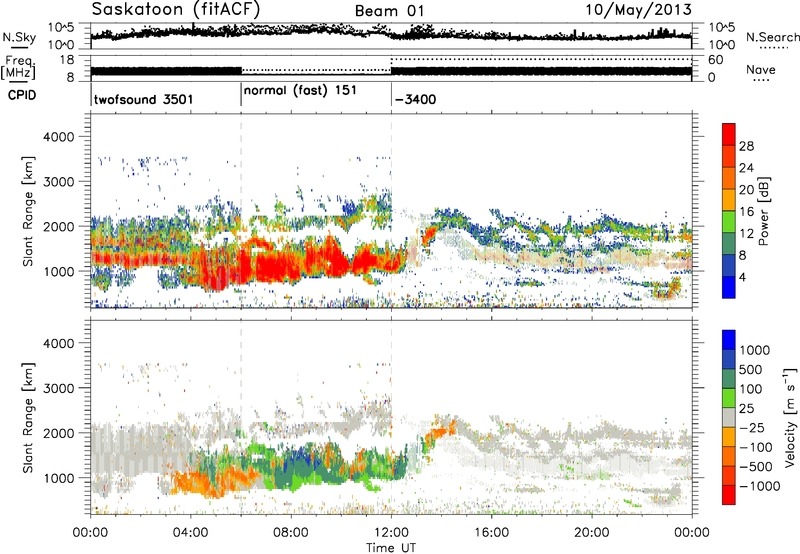Click the '3000' tick on the velocity panel axis
800x554 pixels.
click(58, 388)
